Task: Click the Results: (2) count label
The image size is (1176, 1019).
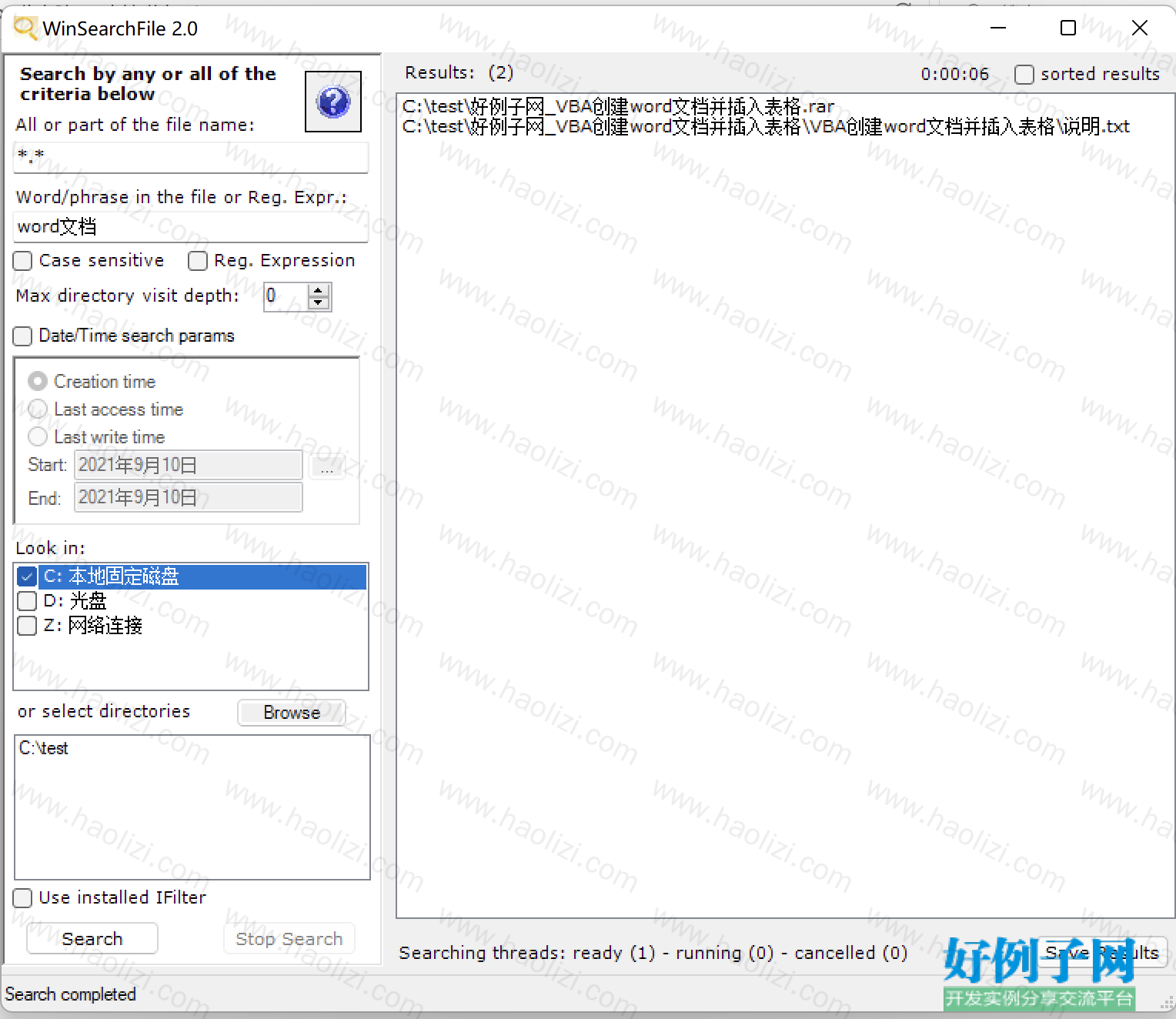Action: point(459,72)
